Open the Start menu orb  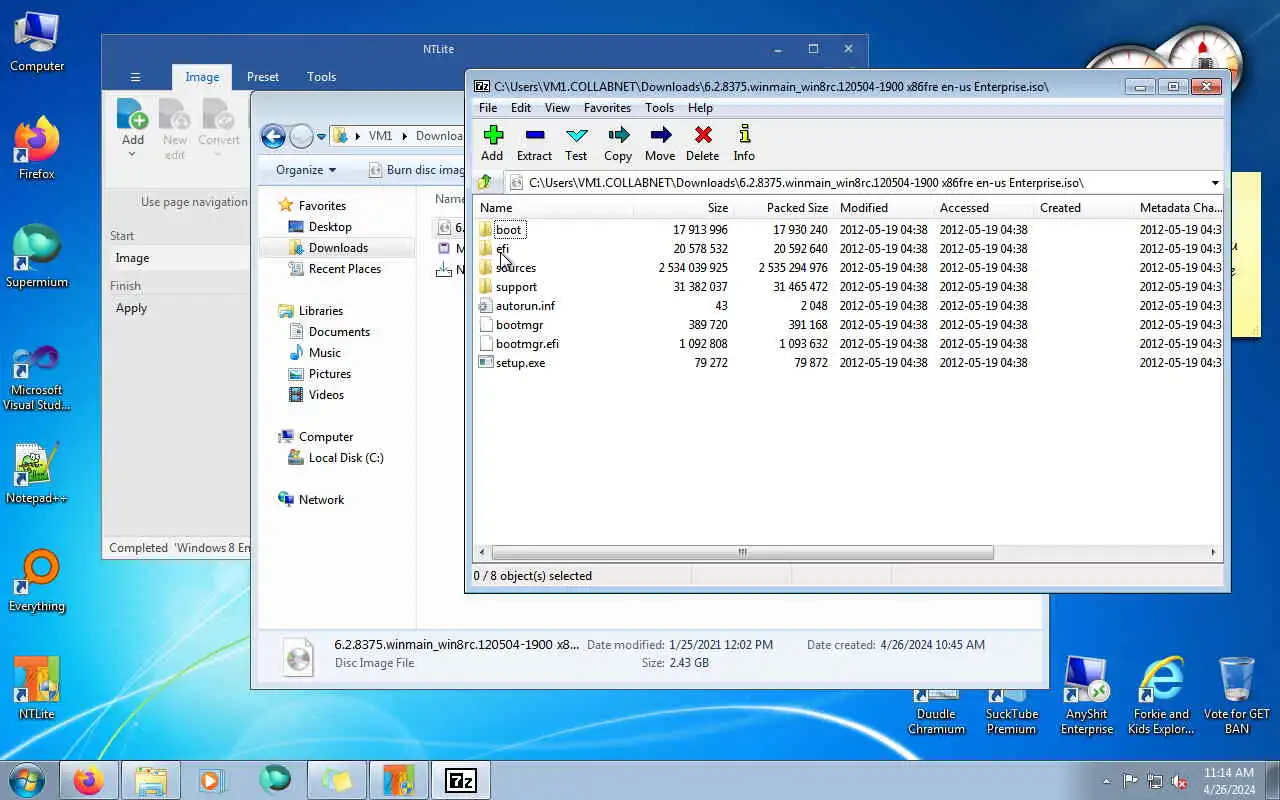pyautogui.click(x=26, y=779)
